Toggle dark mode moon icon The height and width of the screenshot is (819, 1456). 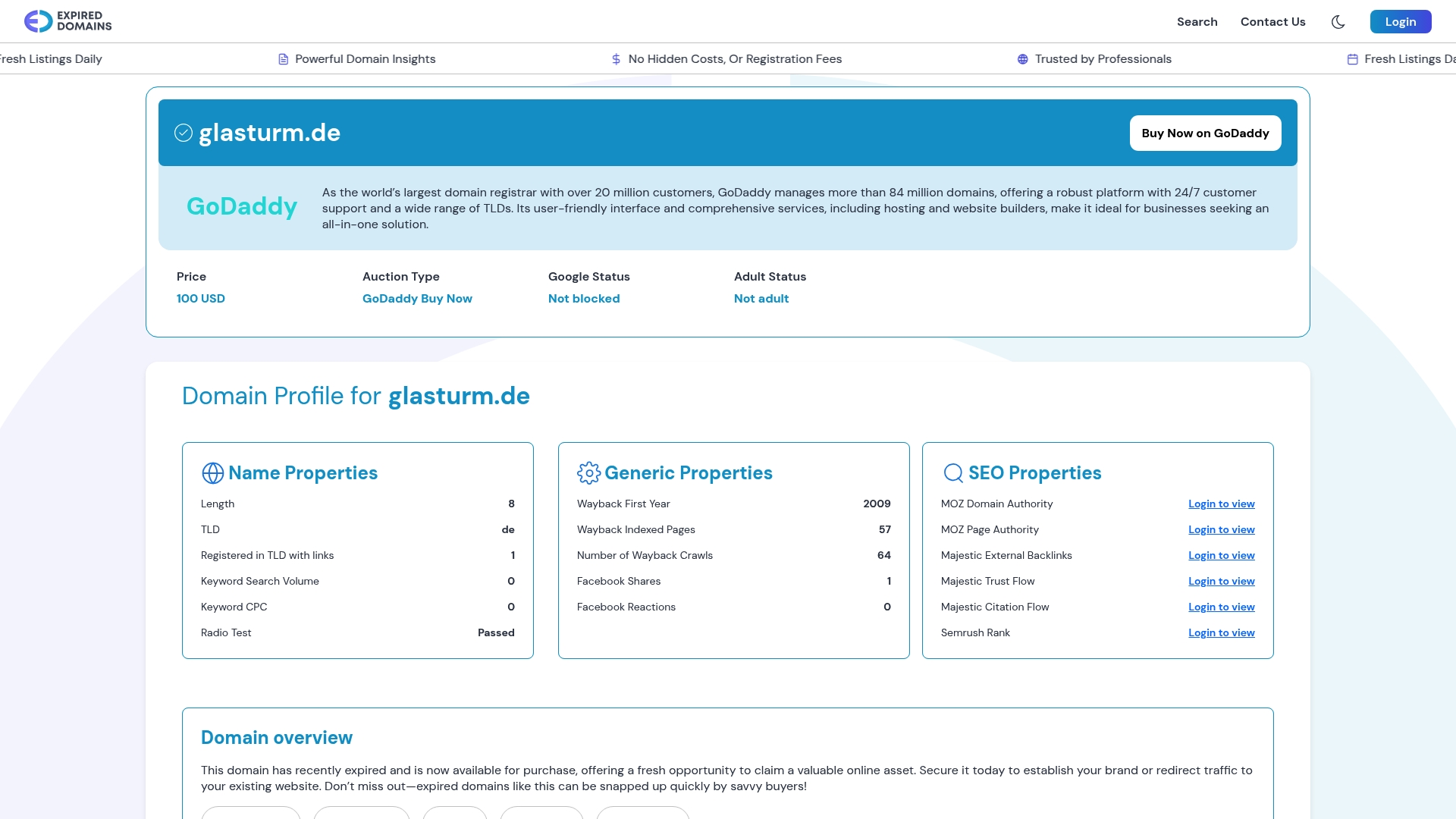(1338, 22)
